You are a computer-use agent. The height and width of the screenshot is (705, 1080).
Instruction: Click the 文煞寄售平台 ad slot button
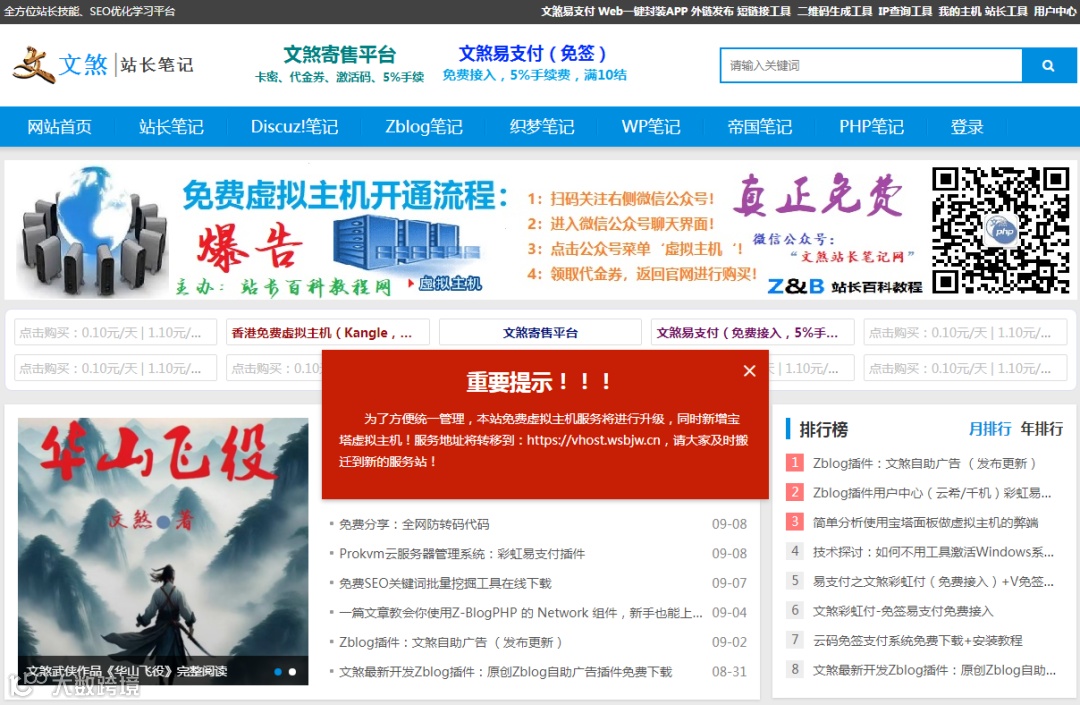click(x=540, y=333)
